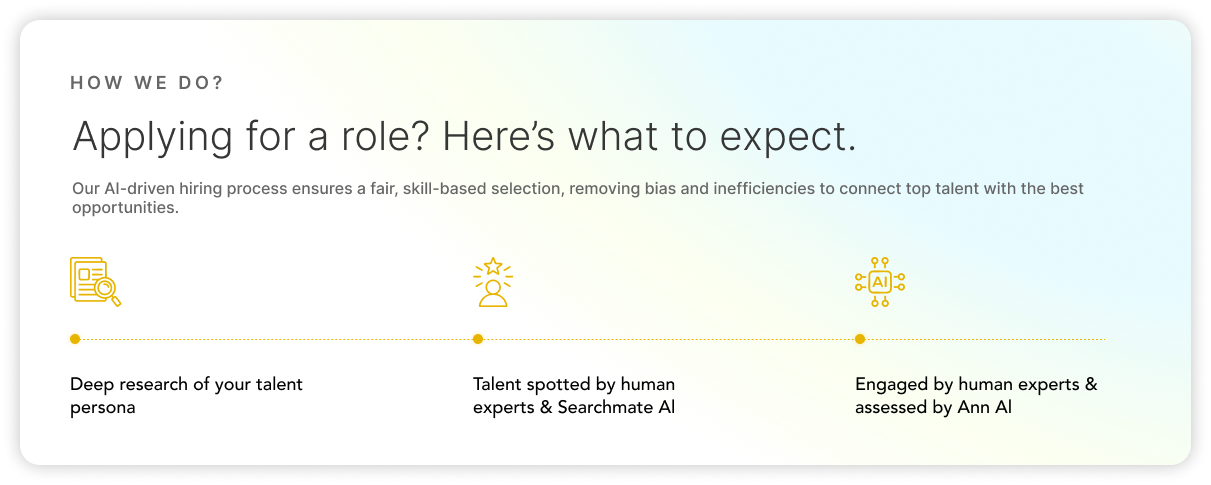Open 'Talent spotted by human experts' step
This screenshot has width=1211, height=485.
574,396
